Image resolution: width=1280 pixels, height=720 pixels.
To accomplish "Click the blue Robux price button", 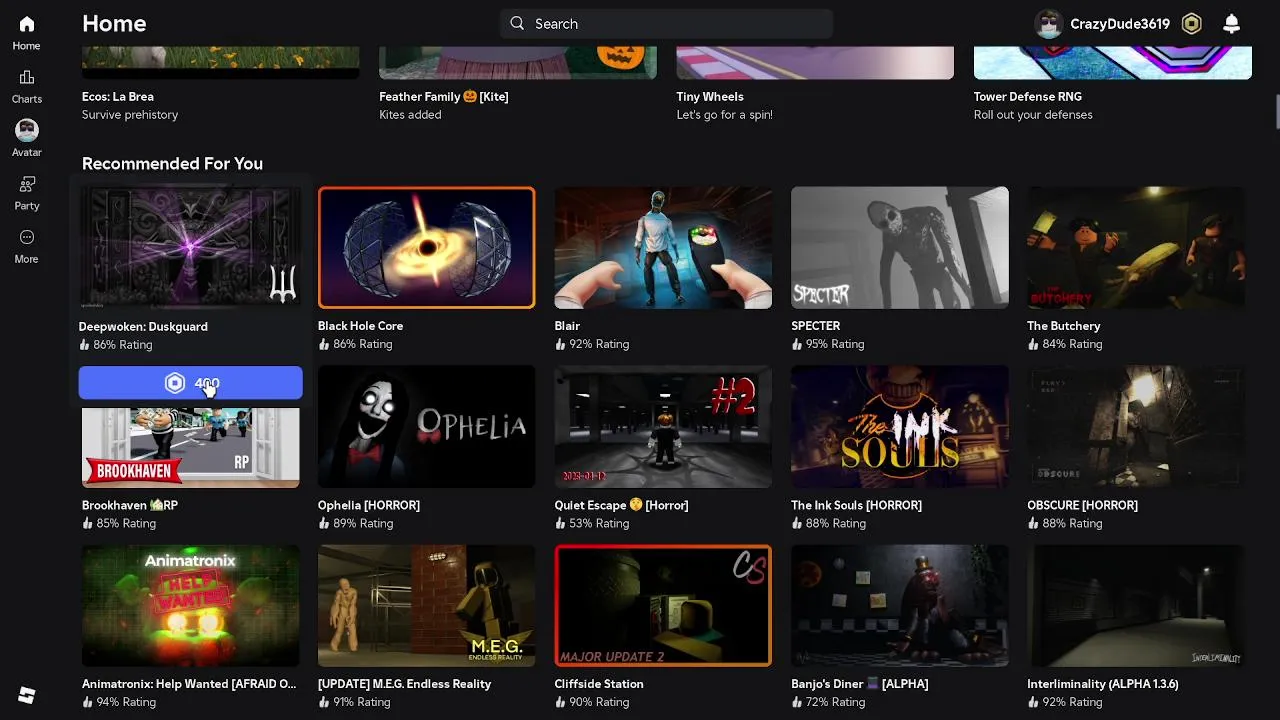I will tap(190, 383).
